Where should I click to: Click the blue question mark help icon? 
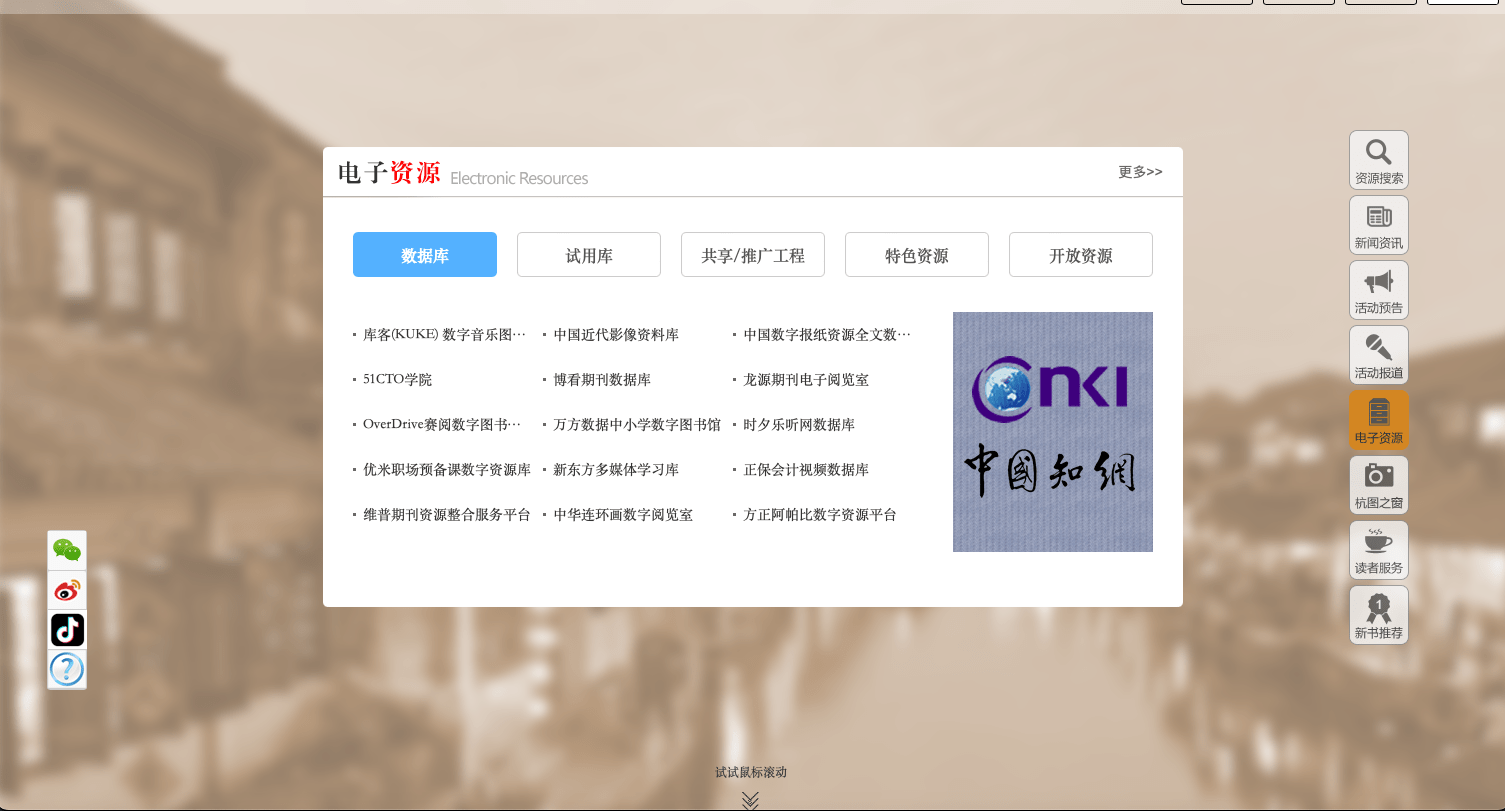[x=67, y=670]
